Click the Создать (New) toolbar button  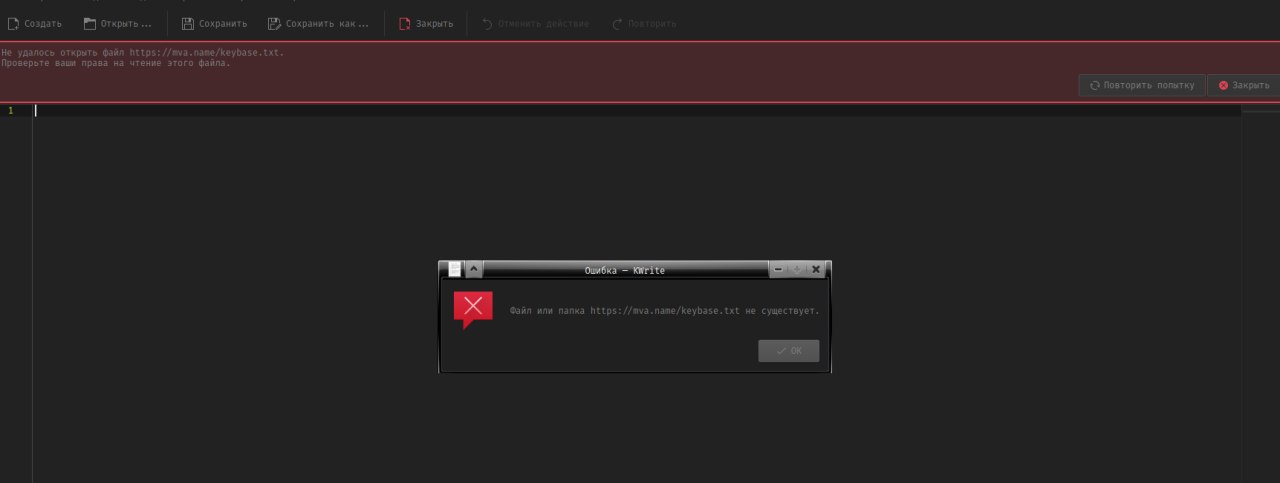pyautogui.click(x=35, y=23)
